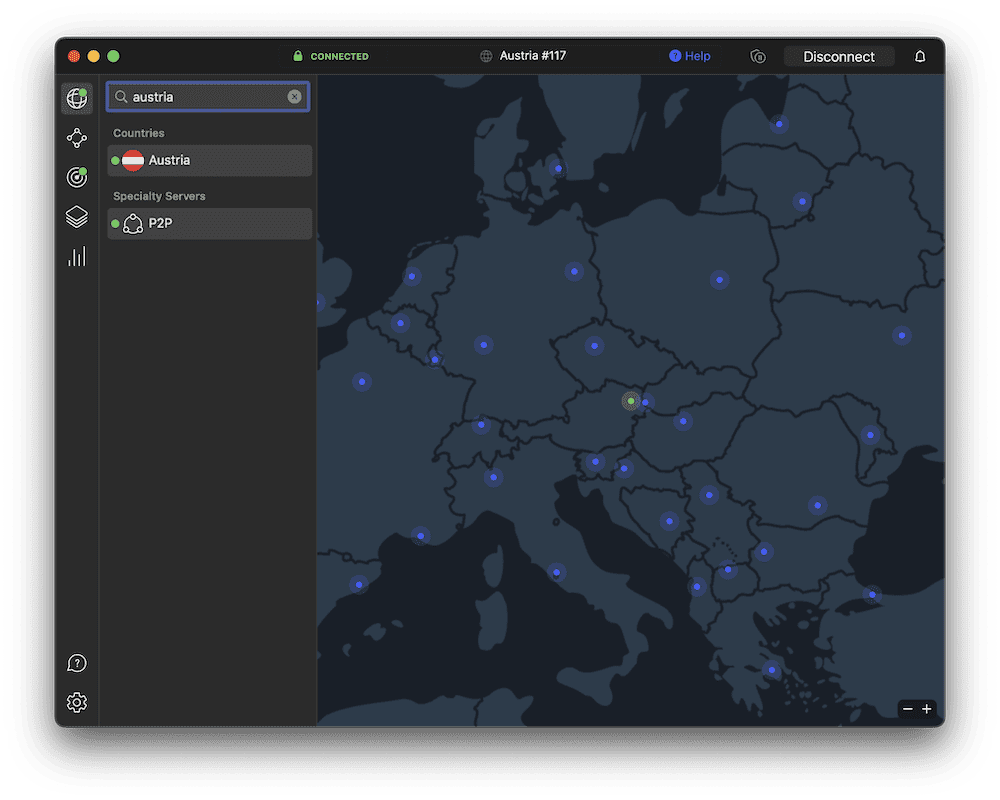Click the green lock connection icon
The width and height of the screenshot is (1000, 800).
[298, 56]
